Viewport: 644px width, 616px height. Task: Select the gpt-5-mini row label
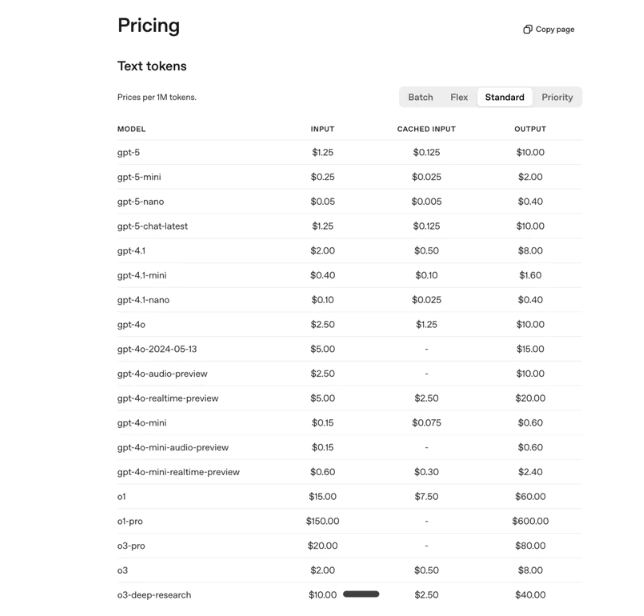(x=139, y=177)
